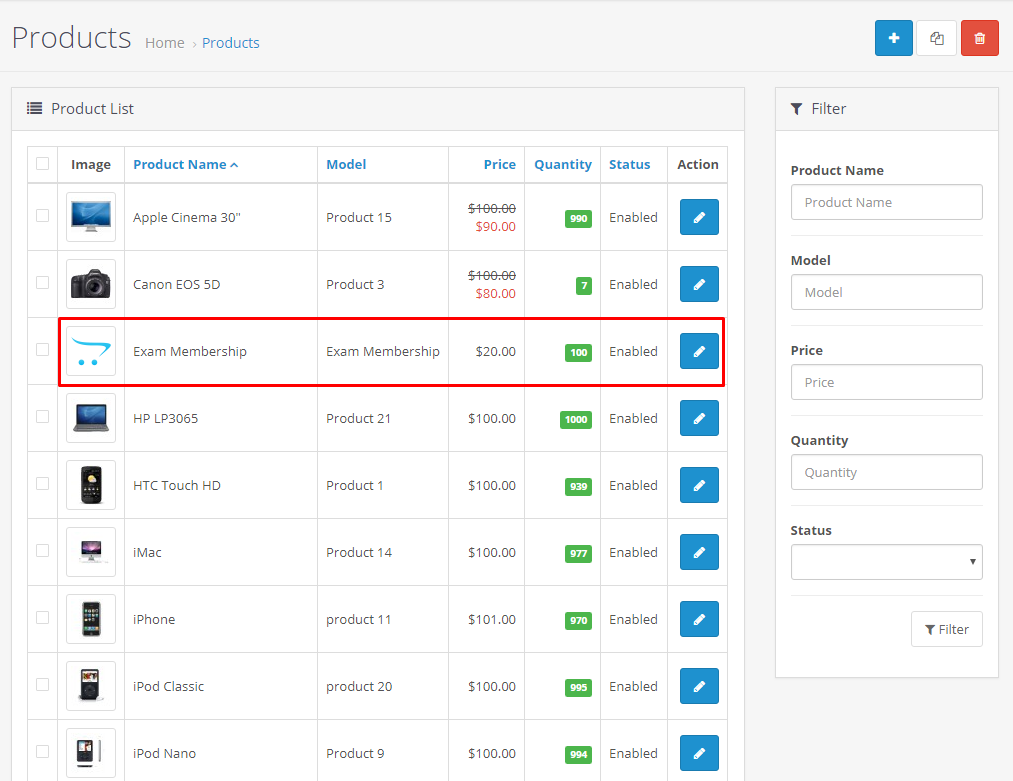Open the iMac product image
The image size is (1013, 781).
(91, 552)
